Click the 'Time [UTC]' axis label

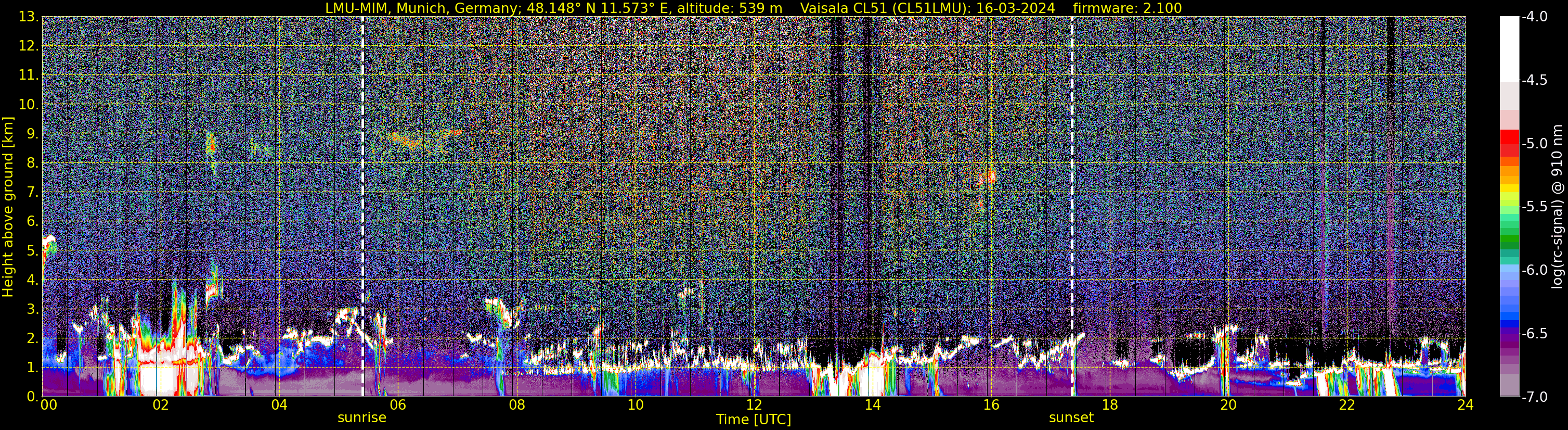(754, 420)
